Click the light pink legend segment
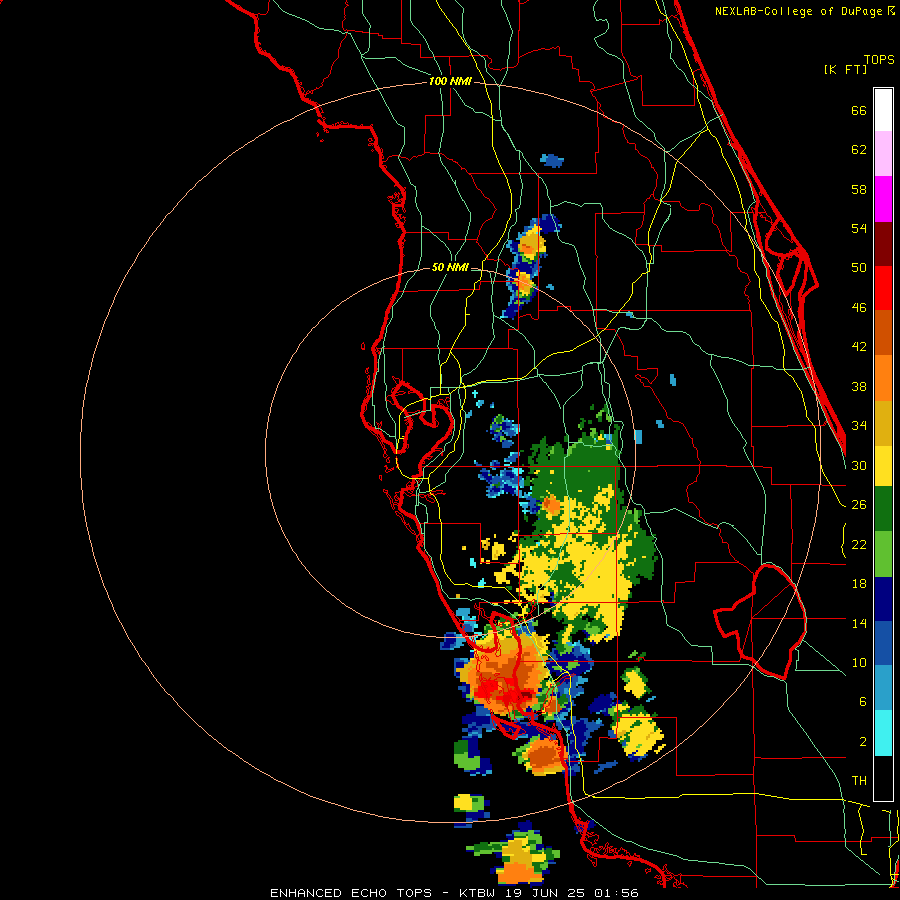This screenshot has width=900, height=900. pyautogui.click(x=883, y=154)
